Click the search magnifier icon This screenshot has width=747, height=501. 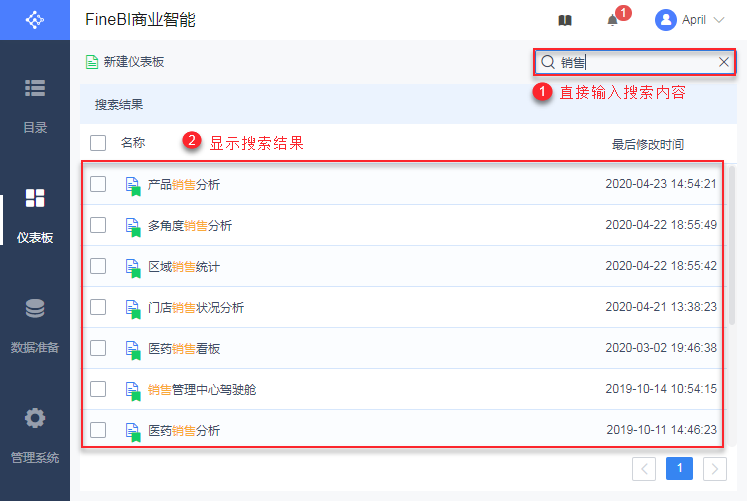(548, 62)
